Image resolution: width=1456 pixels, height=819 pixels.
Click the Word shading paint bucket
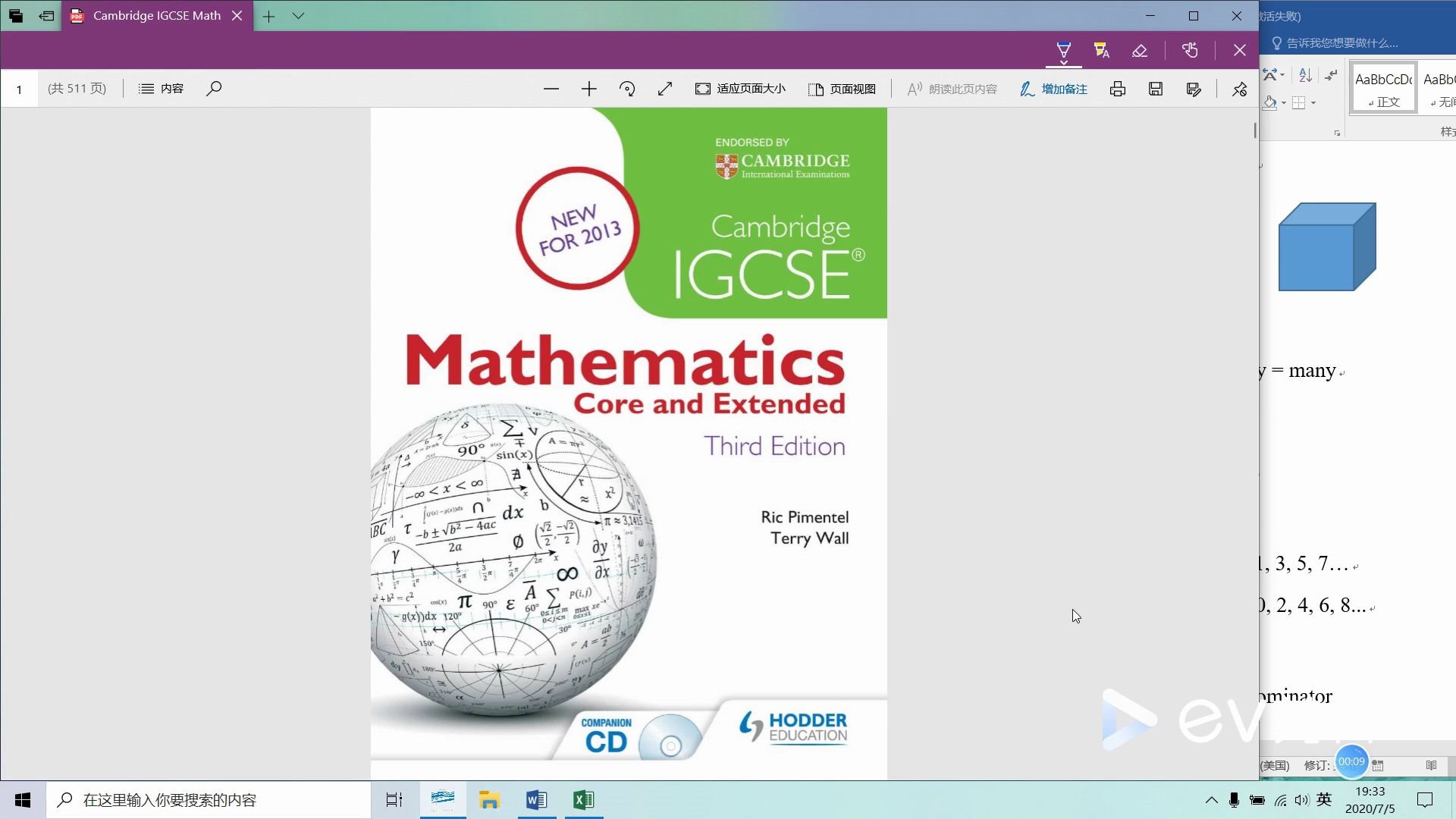click(1269, 102)
